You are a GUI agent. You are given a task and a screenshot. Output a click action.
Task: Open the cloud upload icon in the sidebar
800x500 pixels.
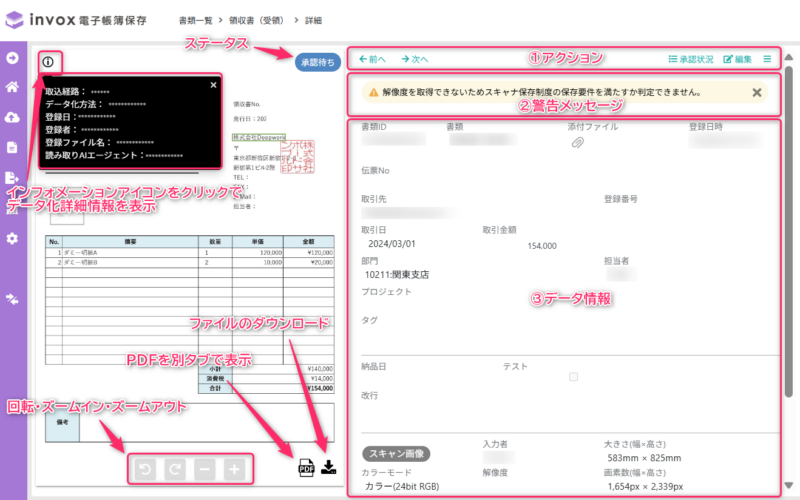13,117
